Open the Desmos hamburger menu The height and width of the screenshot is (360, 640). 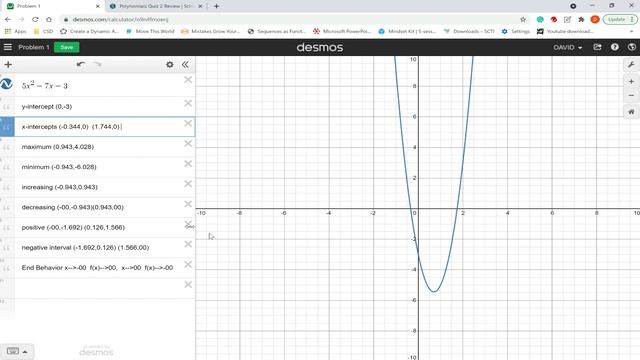point(8,47)
